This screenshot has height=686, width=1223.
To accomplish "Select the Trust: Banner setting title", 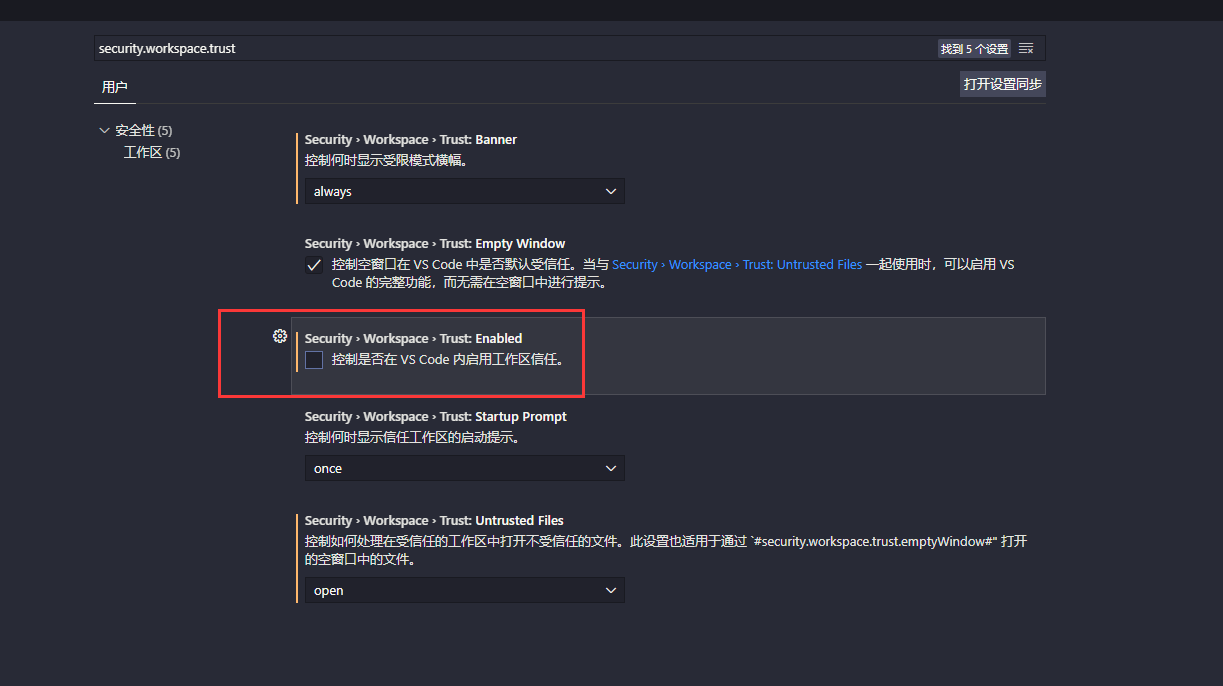I will (409, 139).
